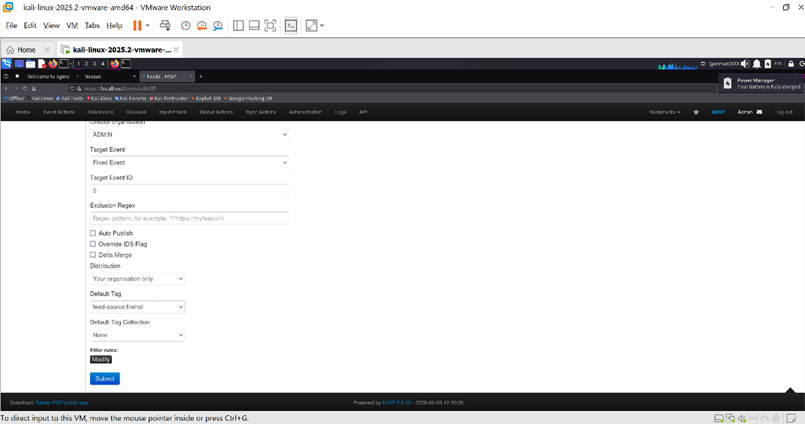The image size is (805, 424).
Task: Expand the MISP Bookmarks dropdown
Action: [x=664, y=112]
